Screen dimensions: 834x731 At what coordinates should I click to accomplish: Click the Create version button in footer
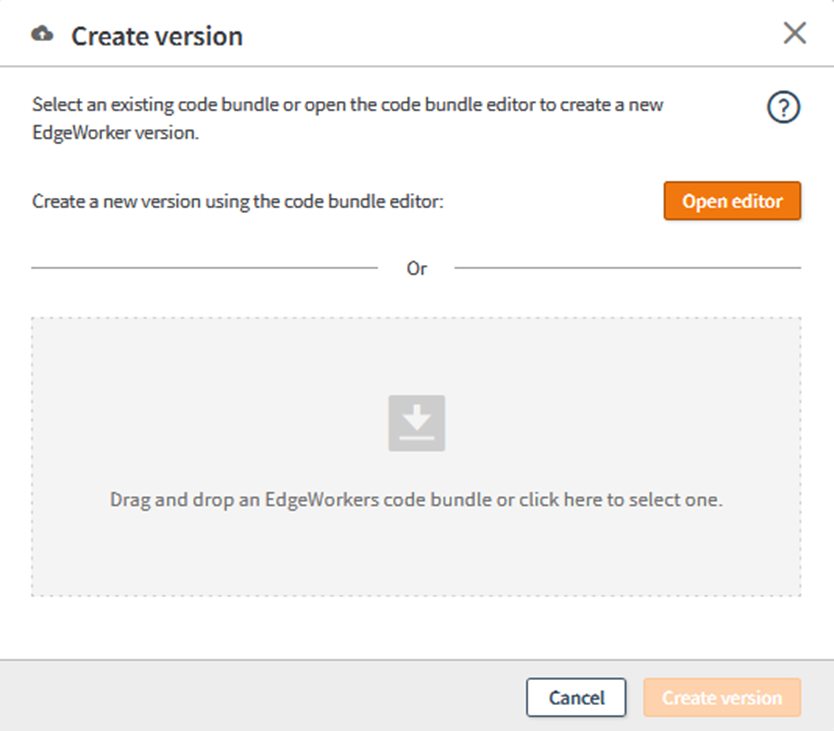[722, 698]
